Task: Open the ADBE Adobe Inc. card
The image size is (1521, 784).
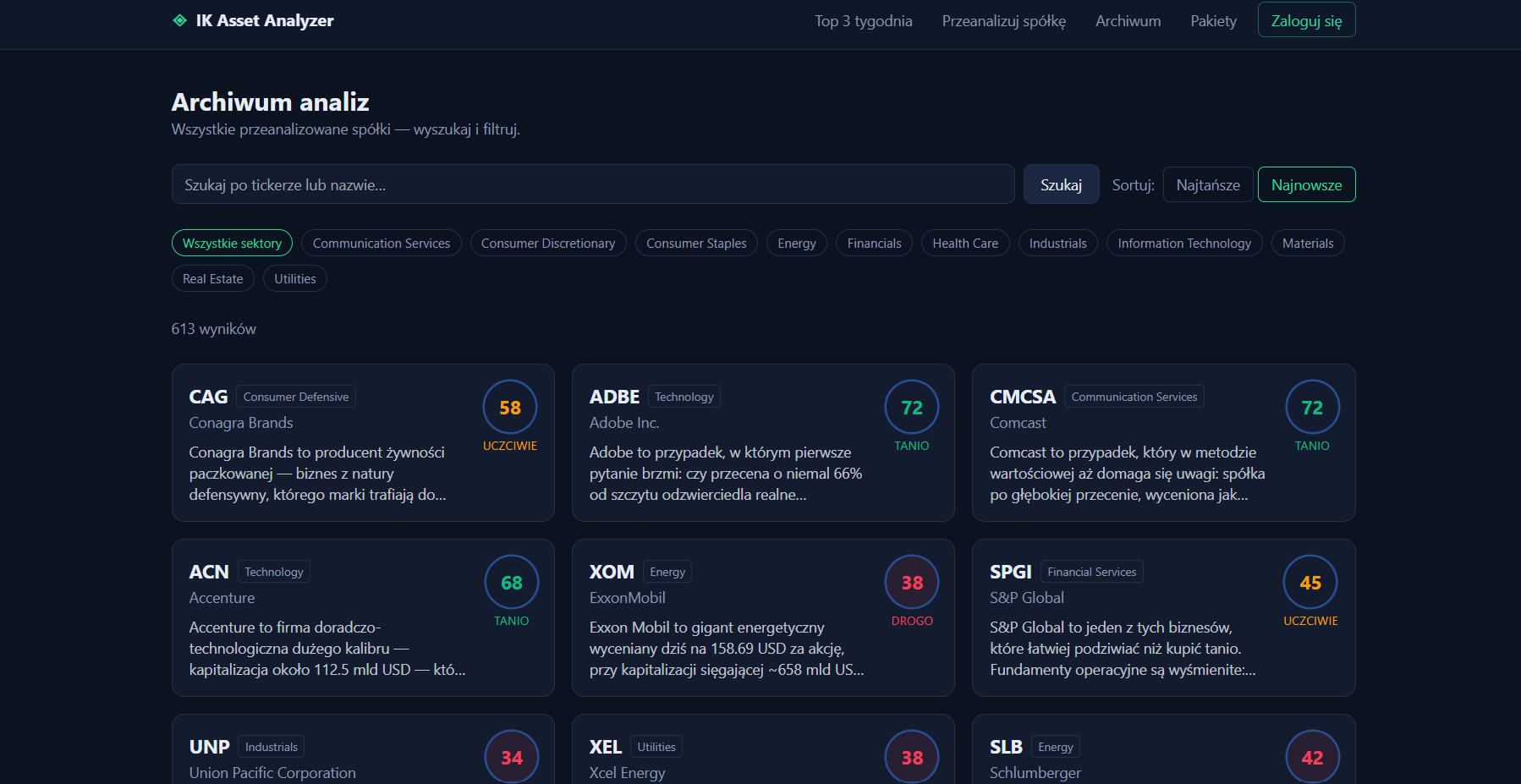Action: 763,443
